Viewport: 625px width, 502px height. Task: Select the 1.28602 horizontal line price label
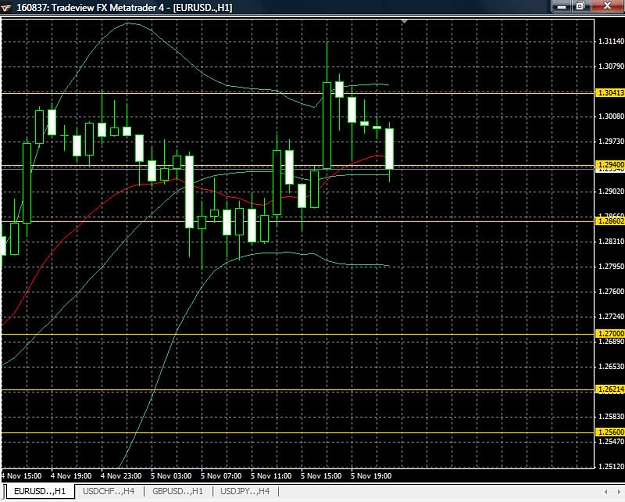[x=610, y=221]
